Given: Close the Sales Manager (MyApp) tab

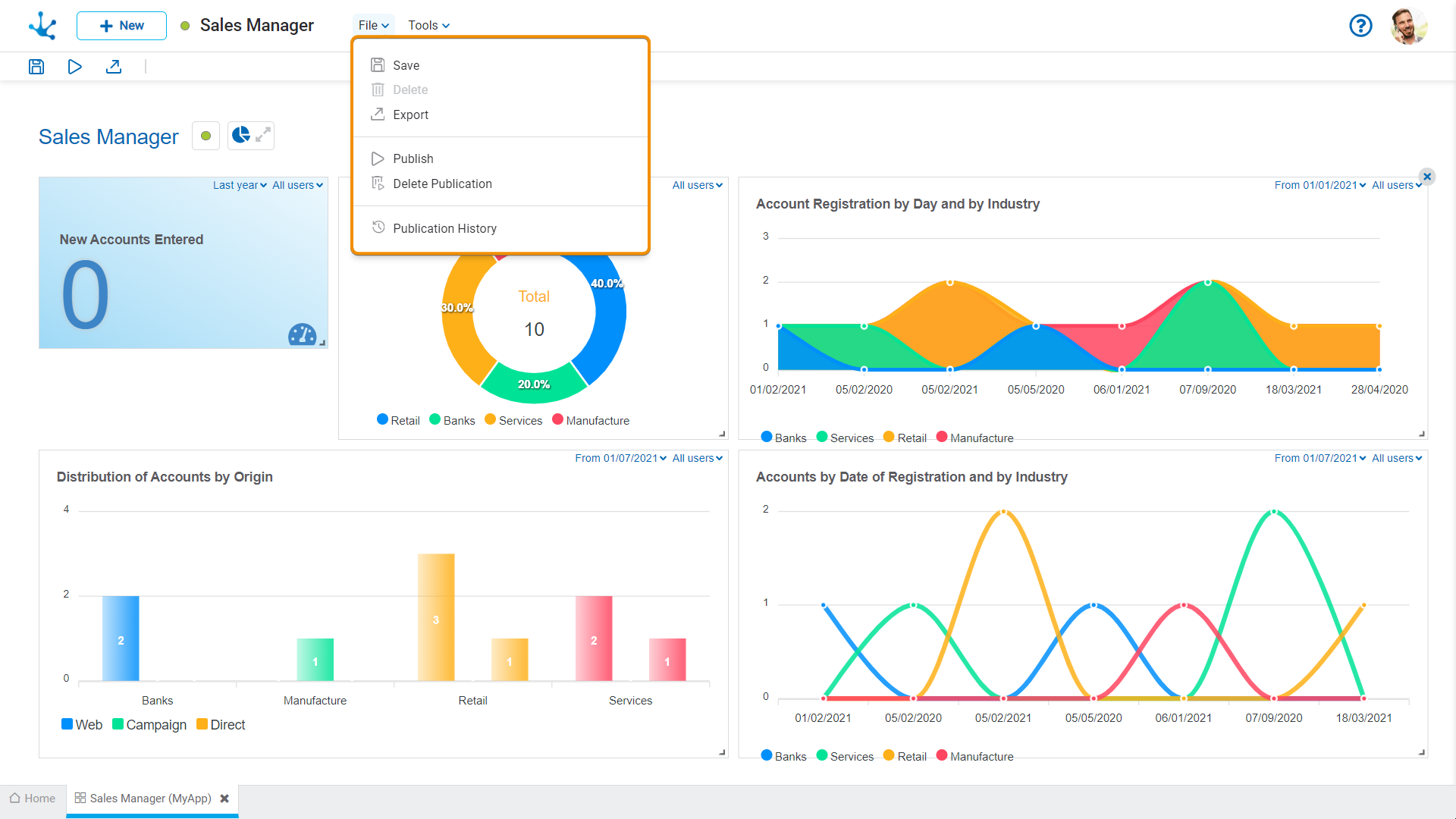Looking at the screenshot, I should point(224,799).
